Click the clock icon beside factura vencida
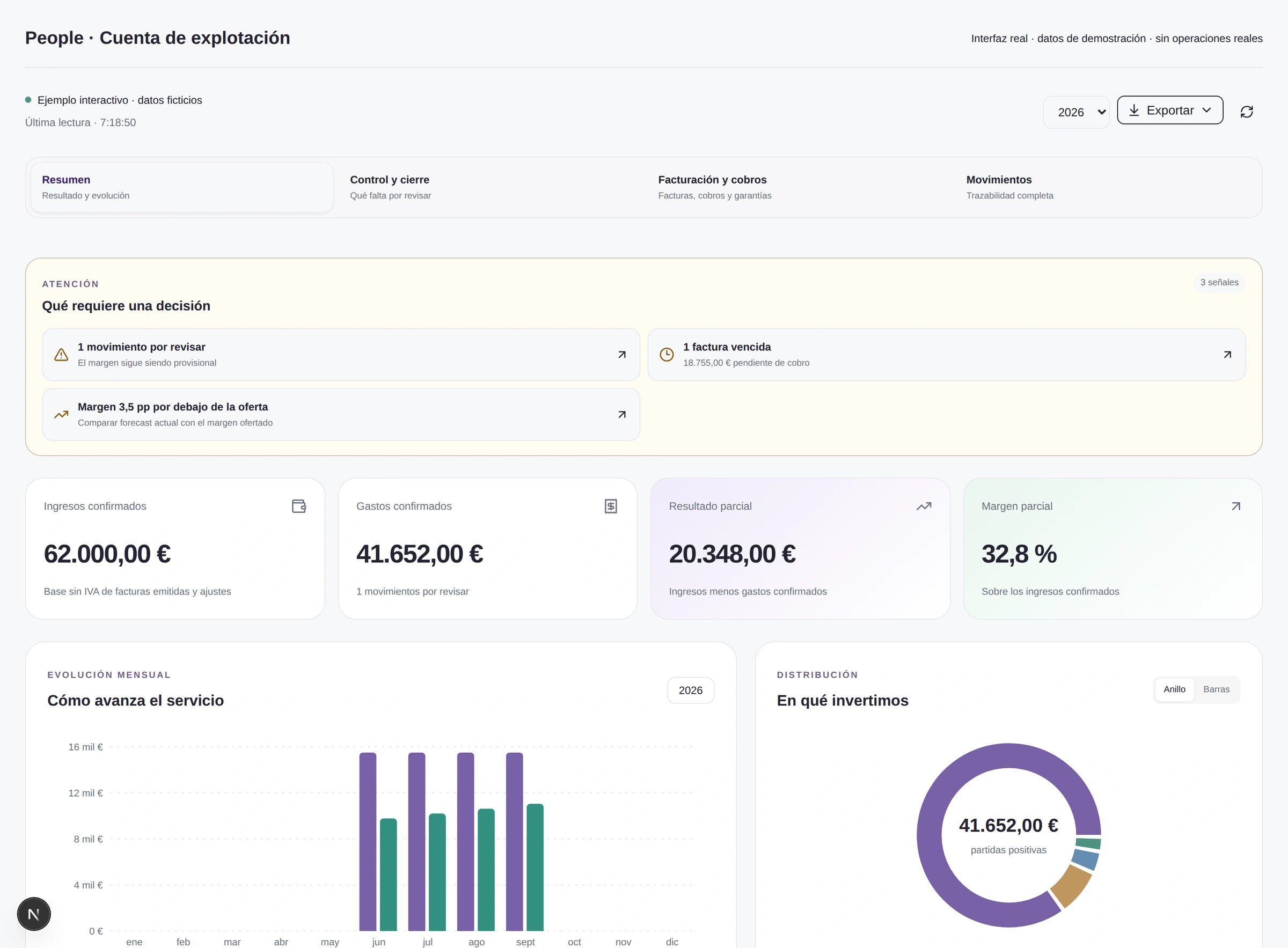The image size is (1288, 948). [667, 355]
